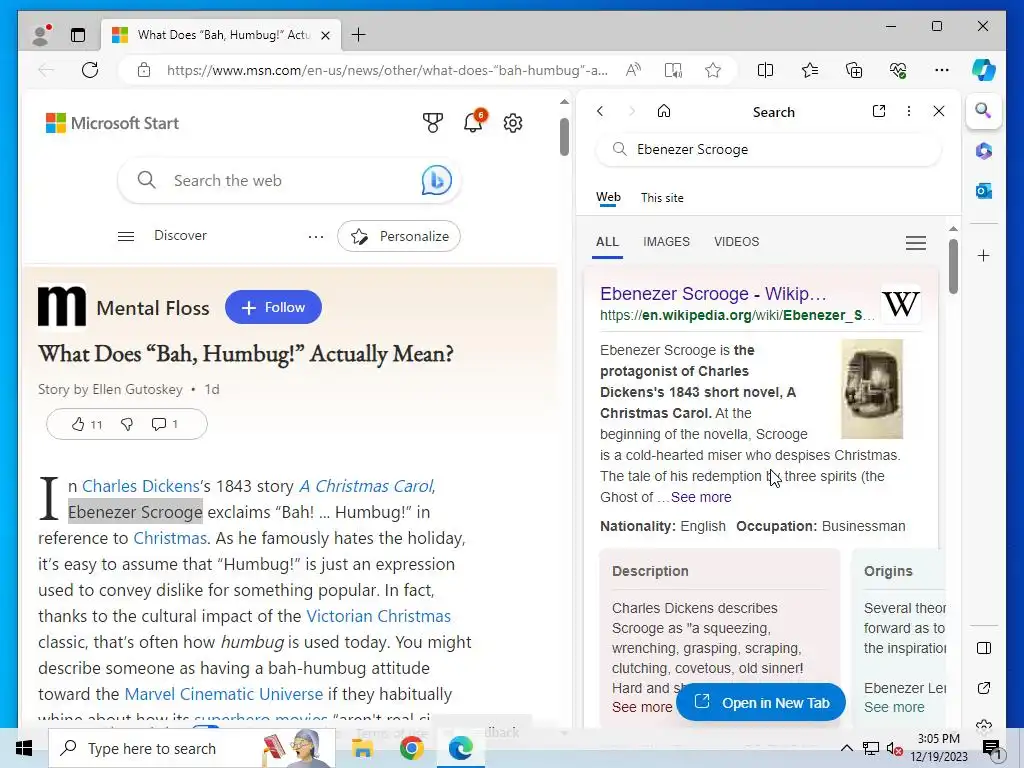Viewport: 1024px width, 768px height.
Task: Select Search icon in Edge sidebar
Action: [984, 111]
